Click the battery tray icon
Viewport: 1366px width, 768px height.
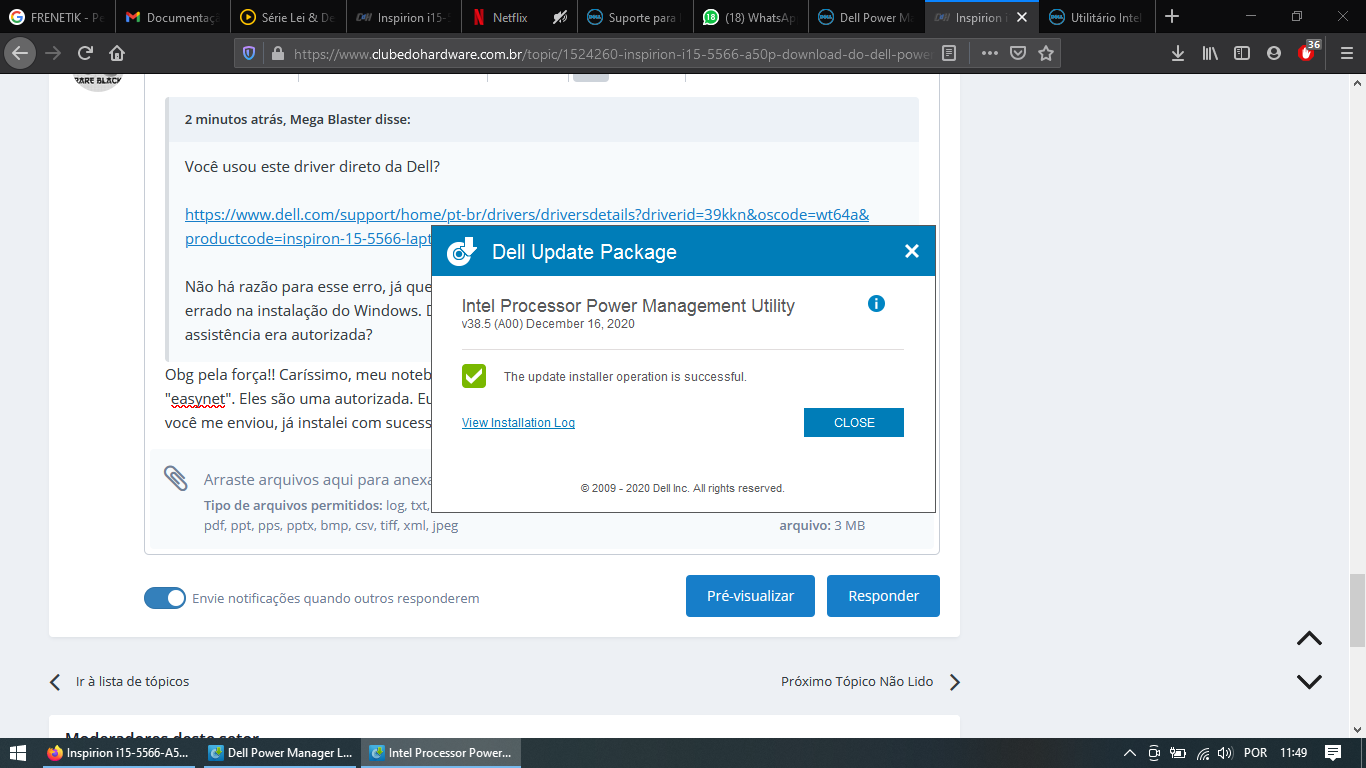(1178, 753)
